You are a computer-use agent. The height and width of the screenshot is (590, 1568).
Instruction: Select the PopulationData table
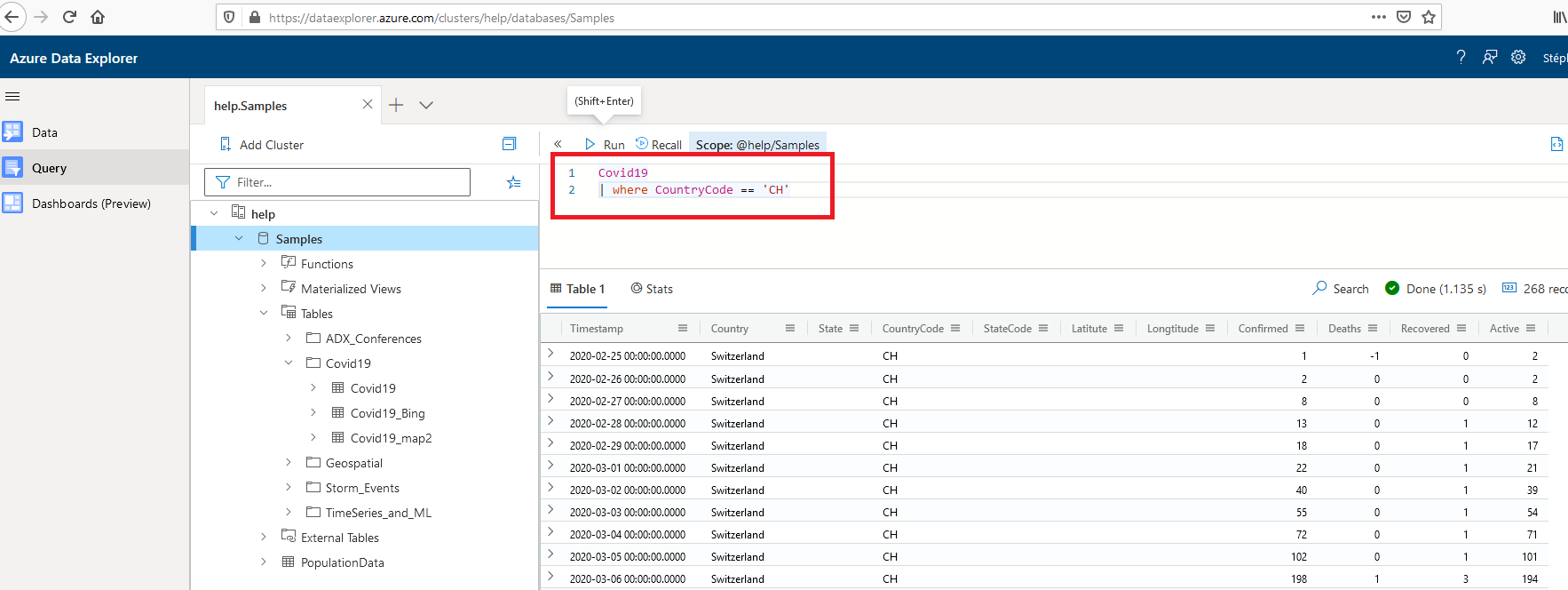click(342, 562)
